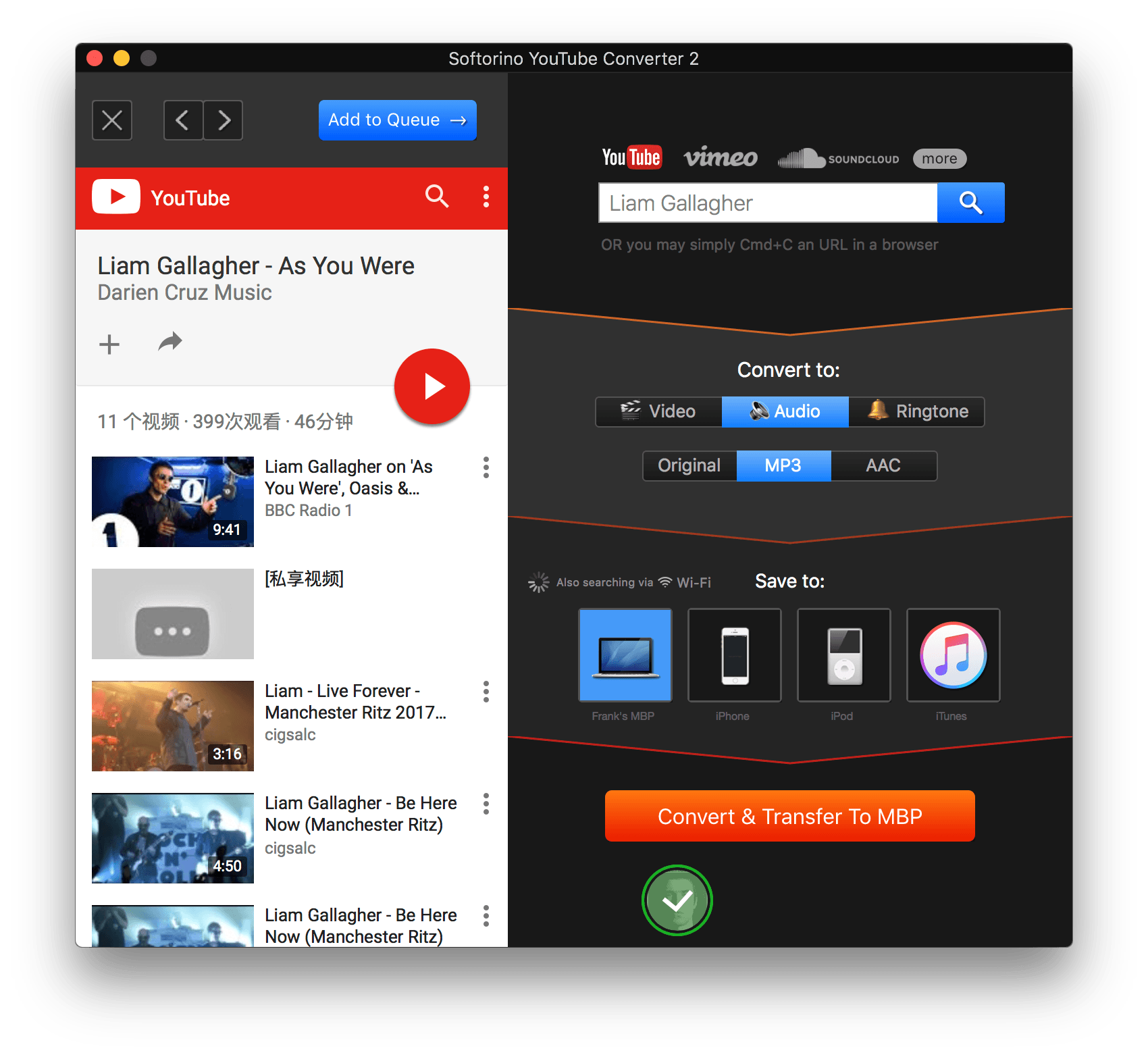This screenshot has height=1055, width=1148.
Task: Choose the MP3 audio format
Action: (783, 465)
